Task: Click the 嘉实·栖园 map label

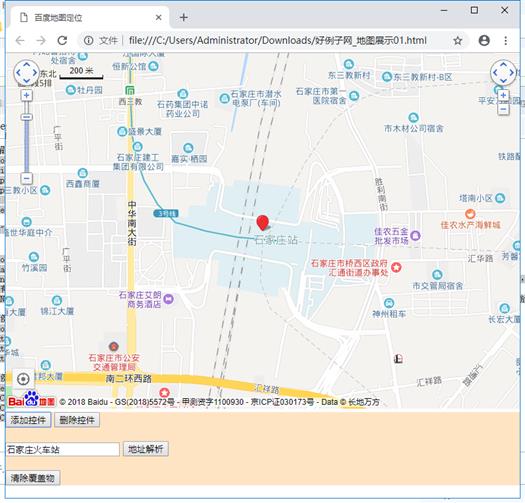Action: point(189,159)
